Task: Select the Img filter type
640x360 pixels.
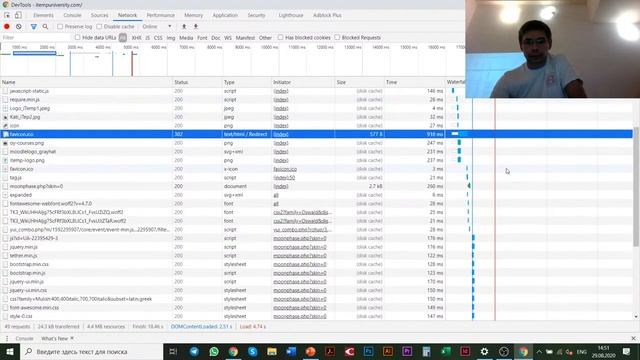Action: [171, 38]
